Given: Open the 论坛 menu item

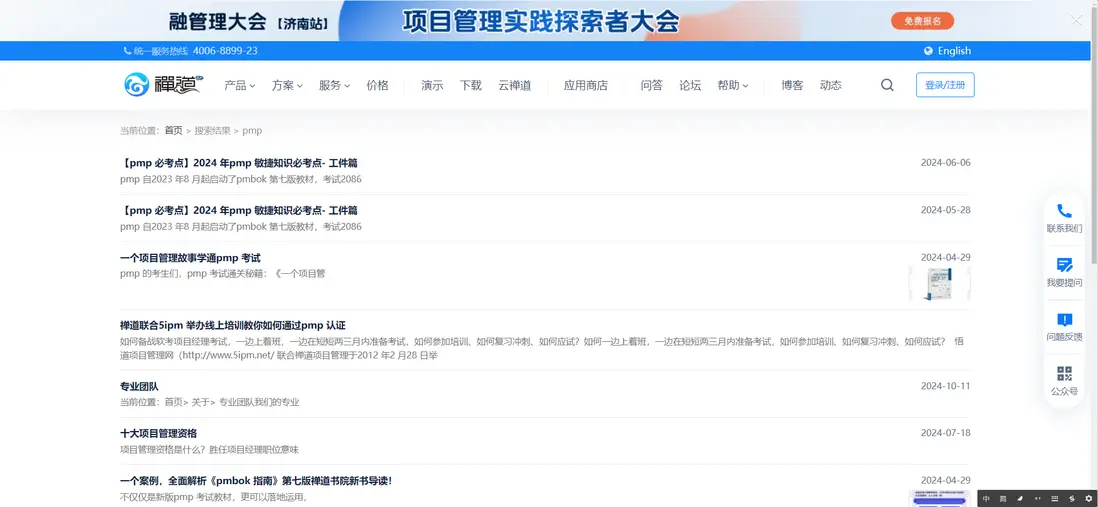Looking at the screenshot, I should tap(690, 85).
